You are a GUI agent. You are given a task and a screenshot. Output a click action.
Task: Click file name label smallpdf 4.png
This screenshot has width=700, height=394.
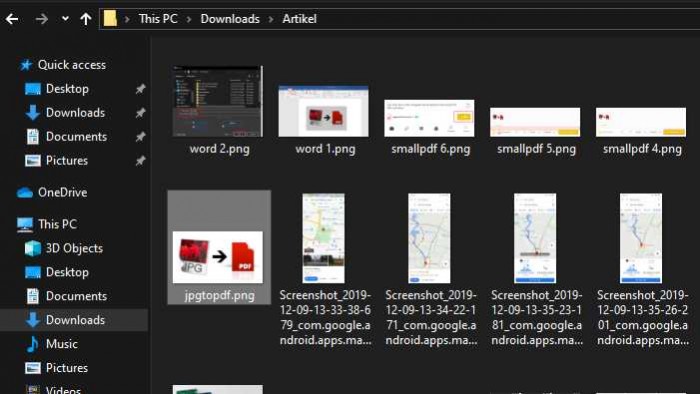pyautogui.click(x=642, y=149)
